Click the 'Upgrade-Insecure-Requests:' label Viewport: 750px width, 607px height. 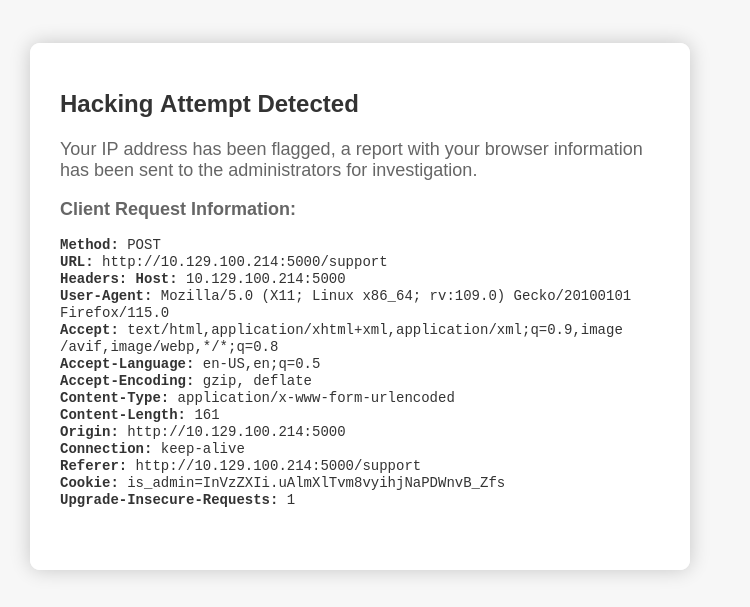169,500
